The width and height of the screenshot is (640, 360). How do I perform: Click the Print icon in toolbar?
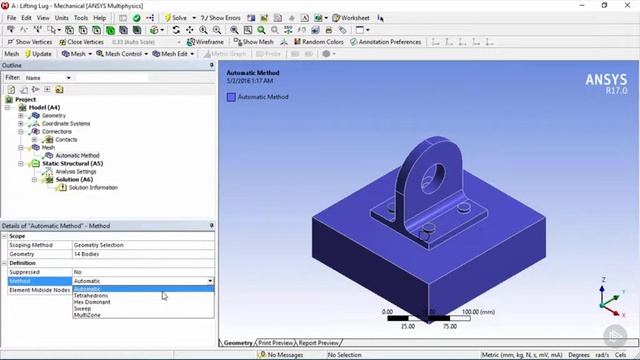[329, 30]
